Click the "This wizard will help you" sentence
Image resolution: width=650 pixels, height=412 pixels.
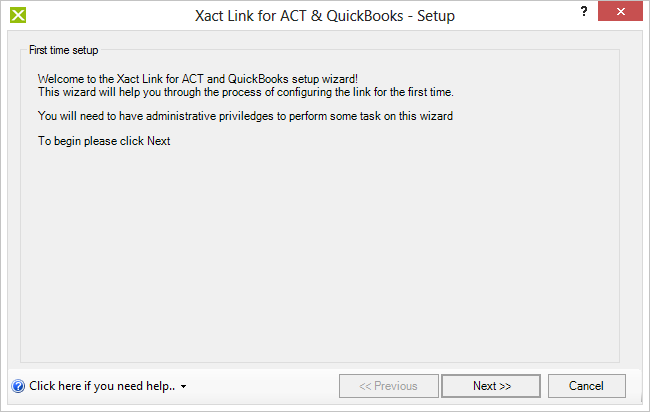(x=246, y=92)
